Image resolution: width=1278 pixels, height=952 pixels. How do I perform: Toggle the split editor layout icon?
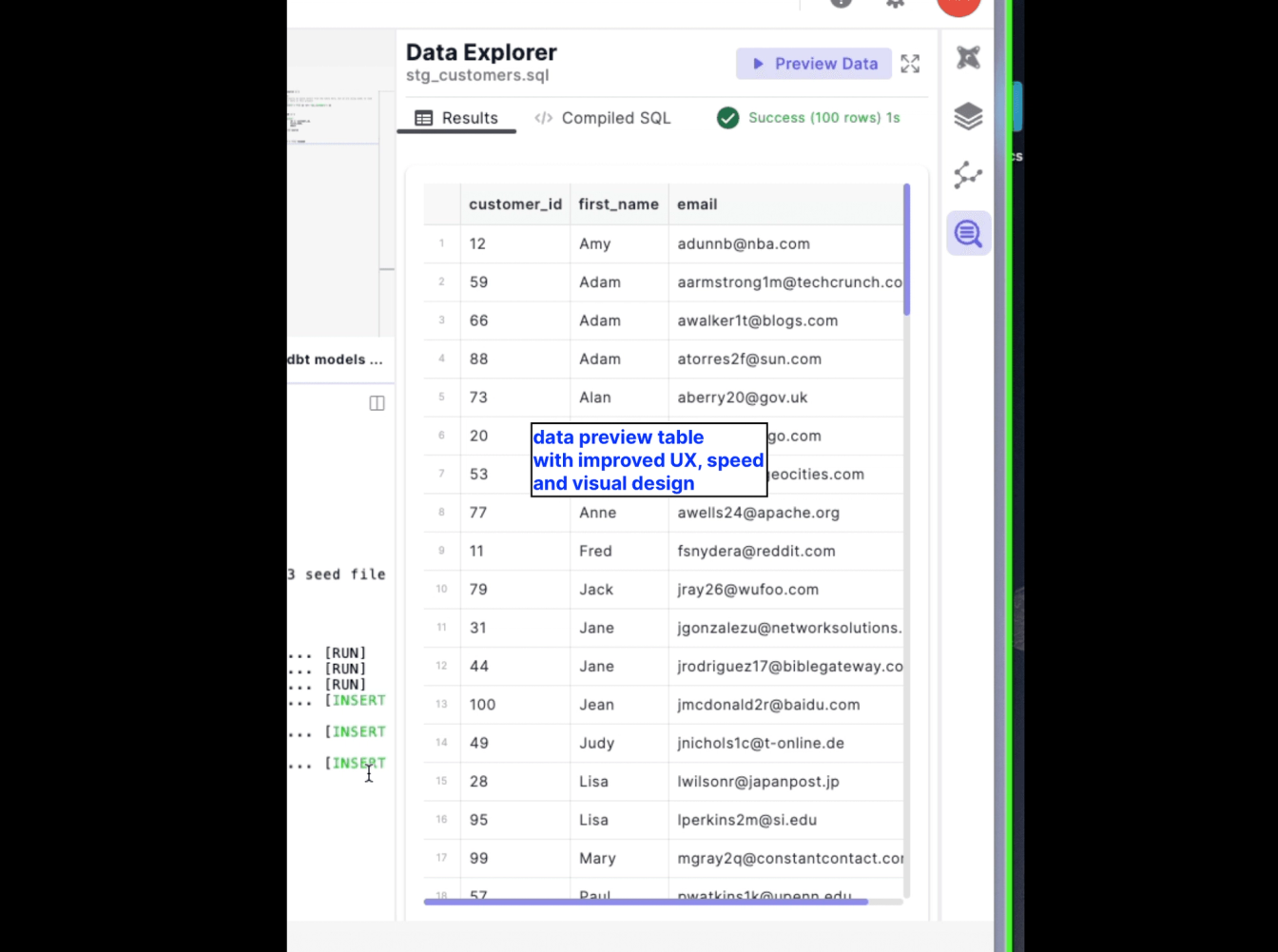pos(377,403)
